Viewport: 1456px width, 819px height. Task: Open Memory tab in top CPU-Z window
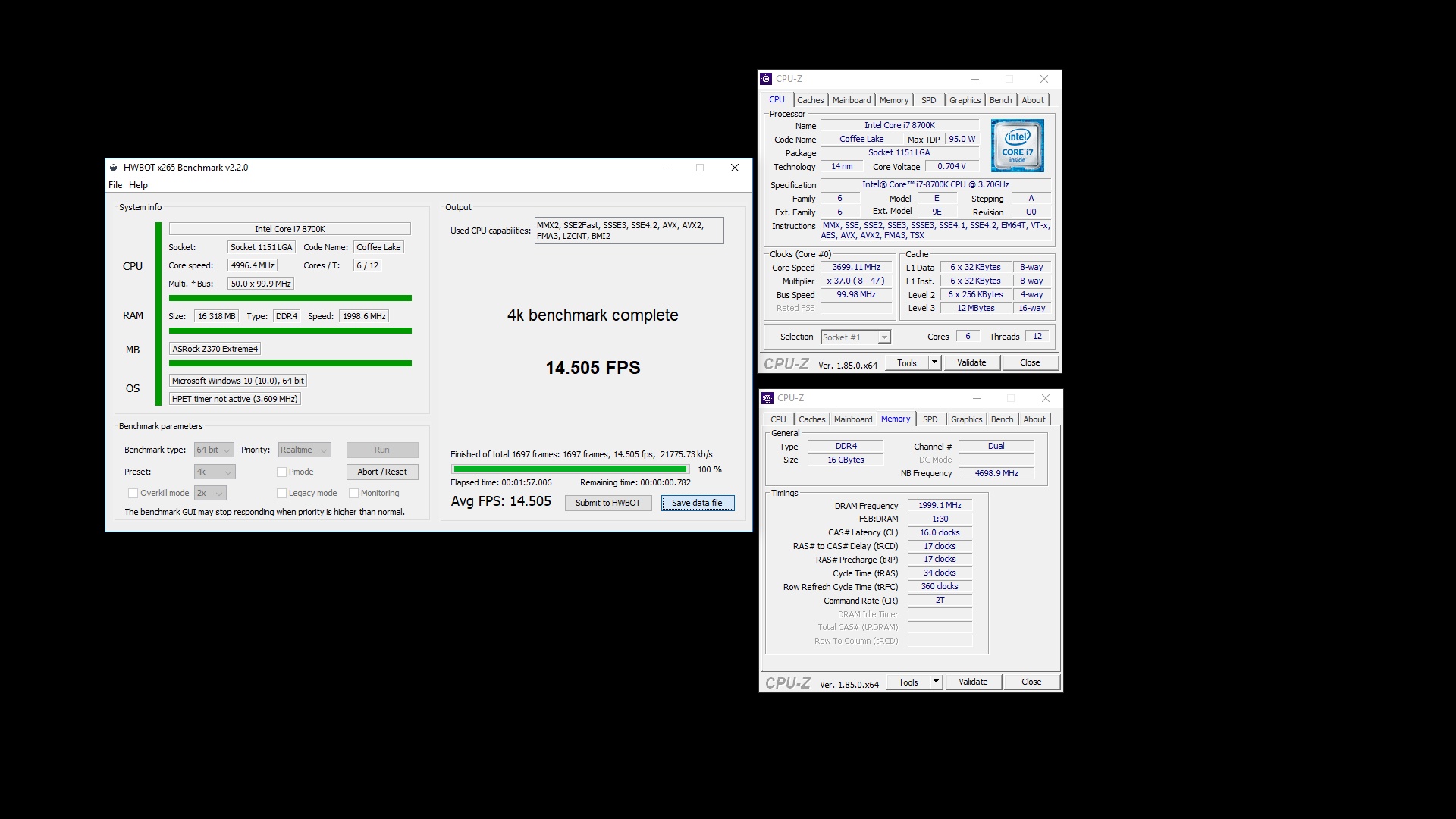coord(894,100)
